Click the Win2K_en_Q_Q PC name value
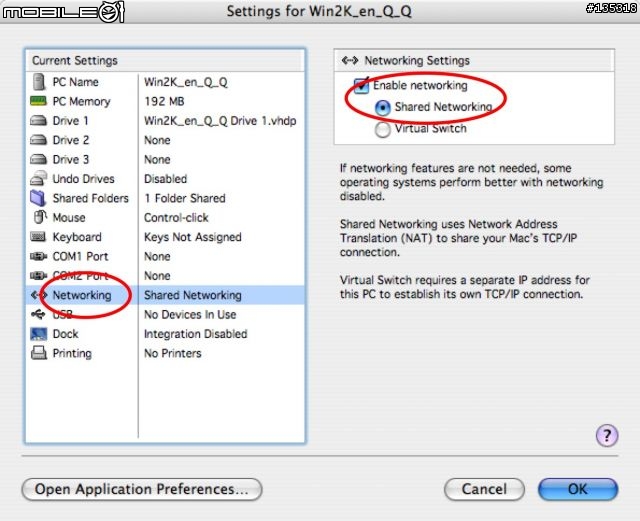This screenshot has width=640, height=521. coord(186,82)
